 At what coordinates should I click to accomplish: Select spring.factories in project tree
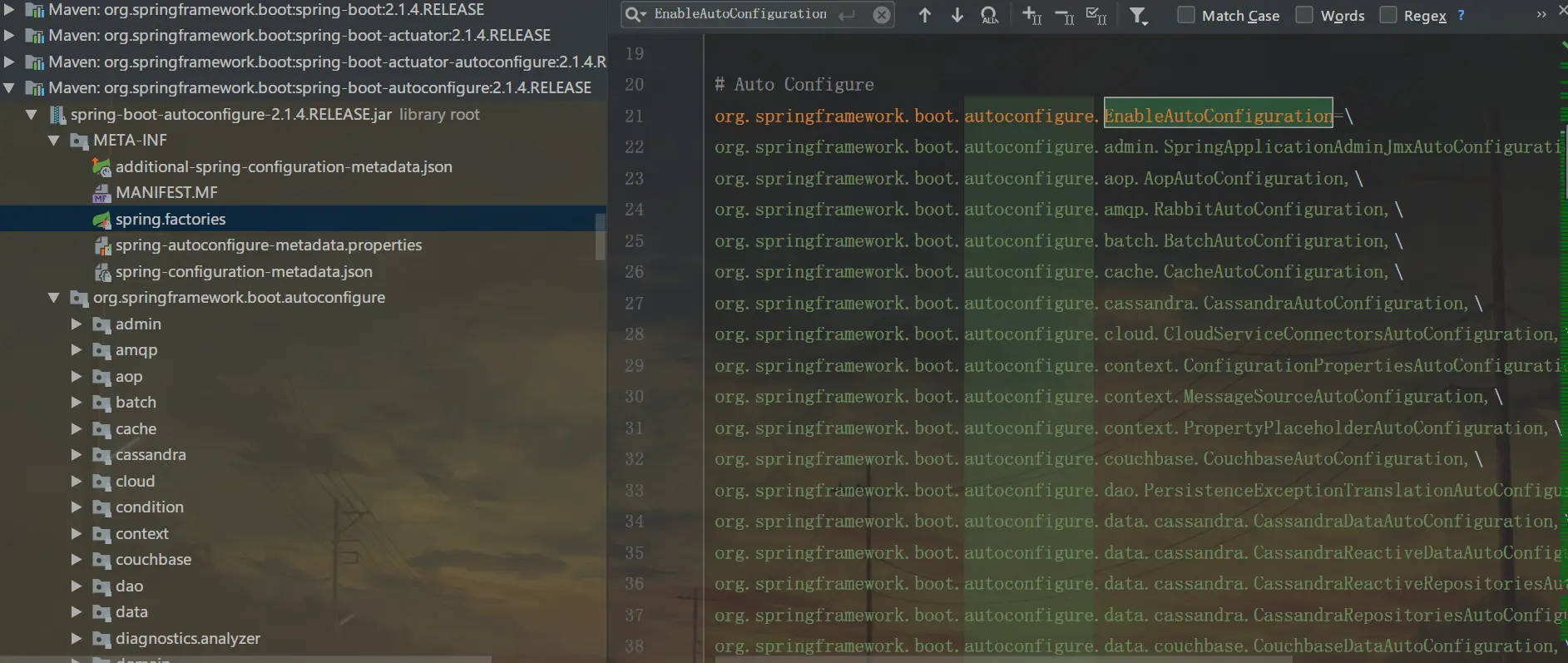pyautogui.click(x=171, y=219)
